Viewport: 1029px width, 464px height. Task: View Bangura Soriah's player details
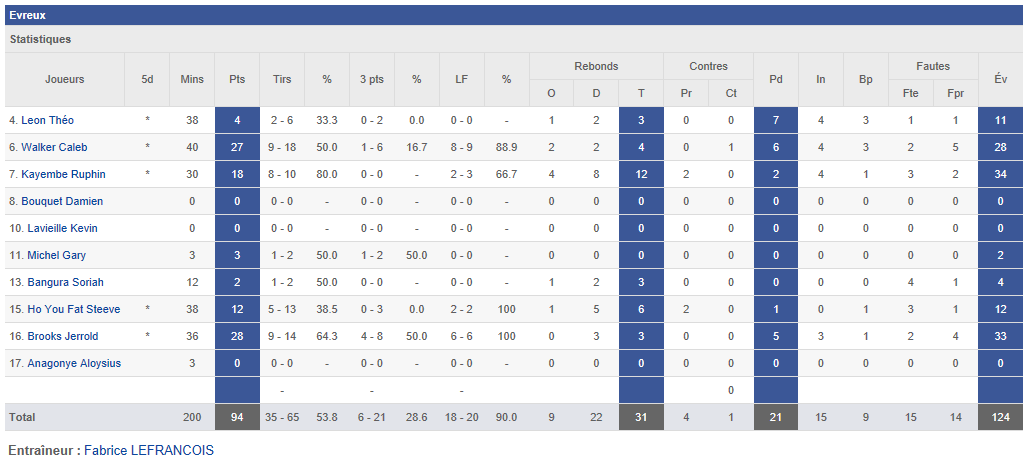(65, 282)
